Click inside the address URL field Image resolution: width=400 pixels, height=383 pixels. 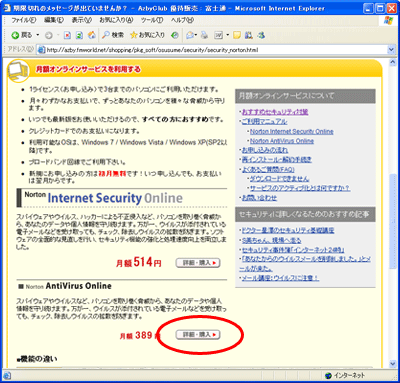[213, 50]
